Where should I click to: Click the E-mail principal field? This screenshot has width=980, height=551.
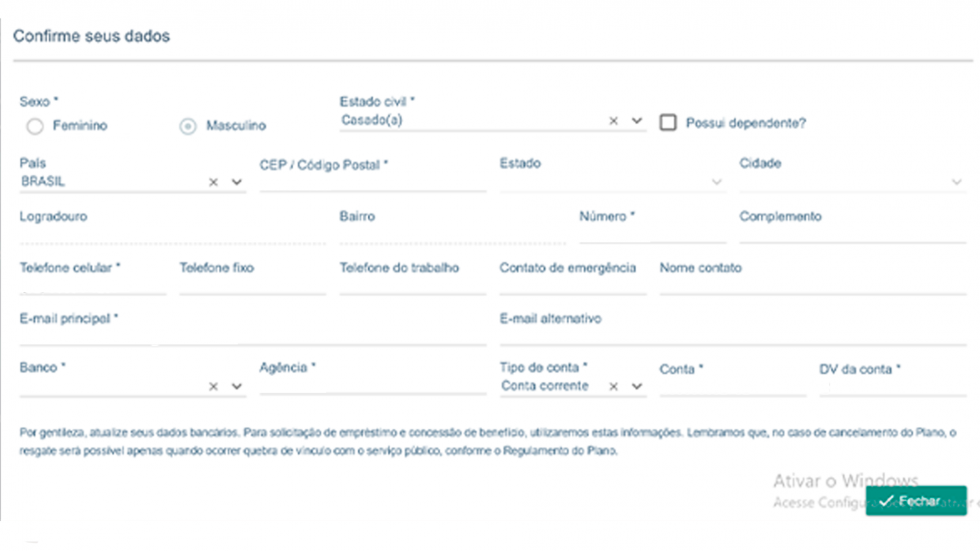click(x=250, y=336)
